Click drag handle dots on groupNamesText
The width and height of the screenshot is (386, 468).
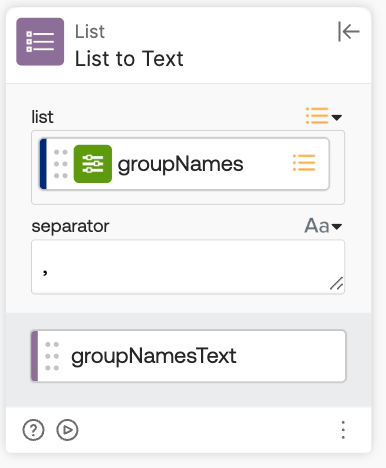[52, 356]
